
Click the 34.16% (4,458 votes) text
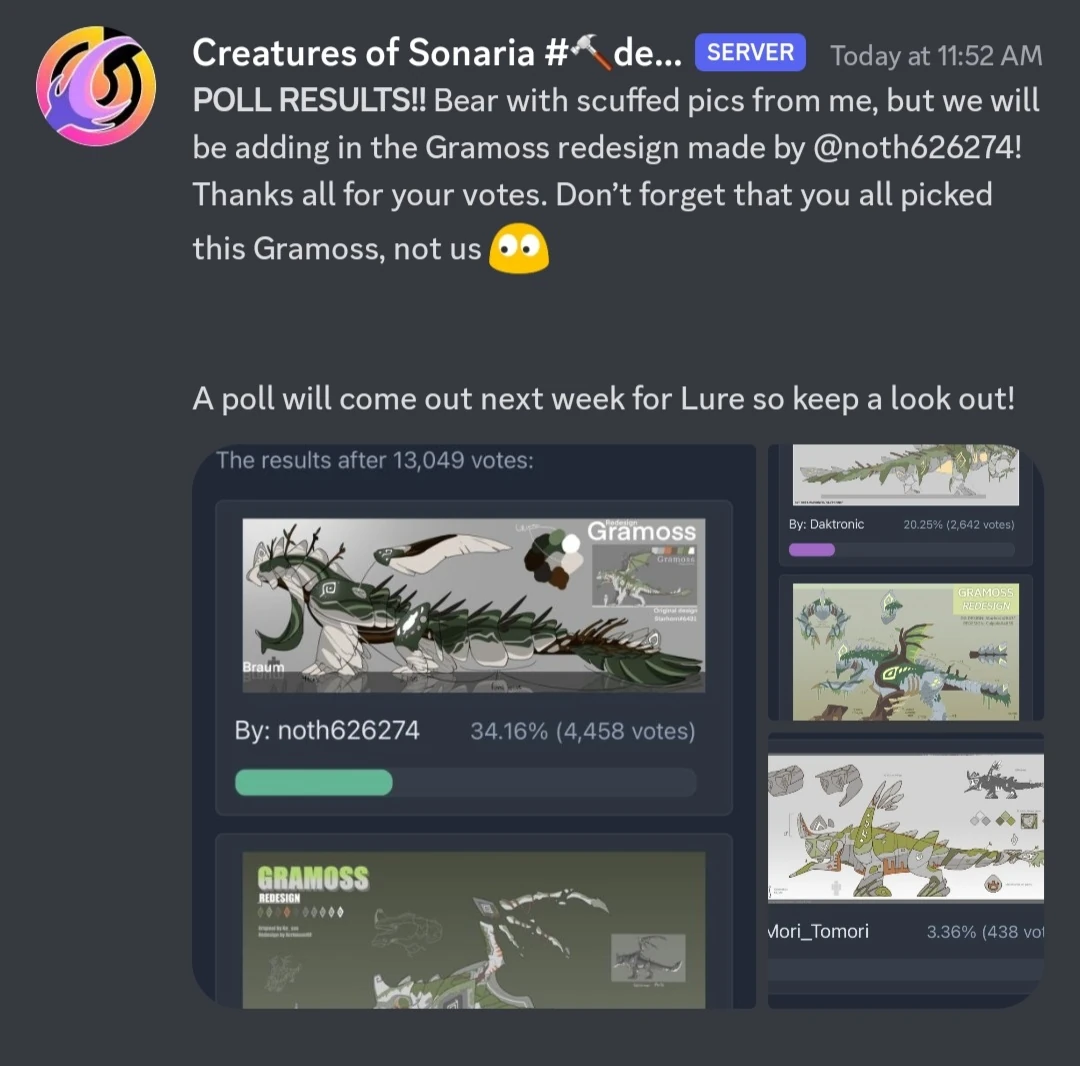pos(583,731)
